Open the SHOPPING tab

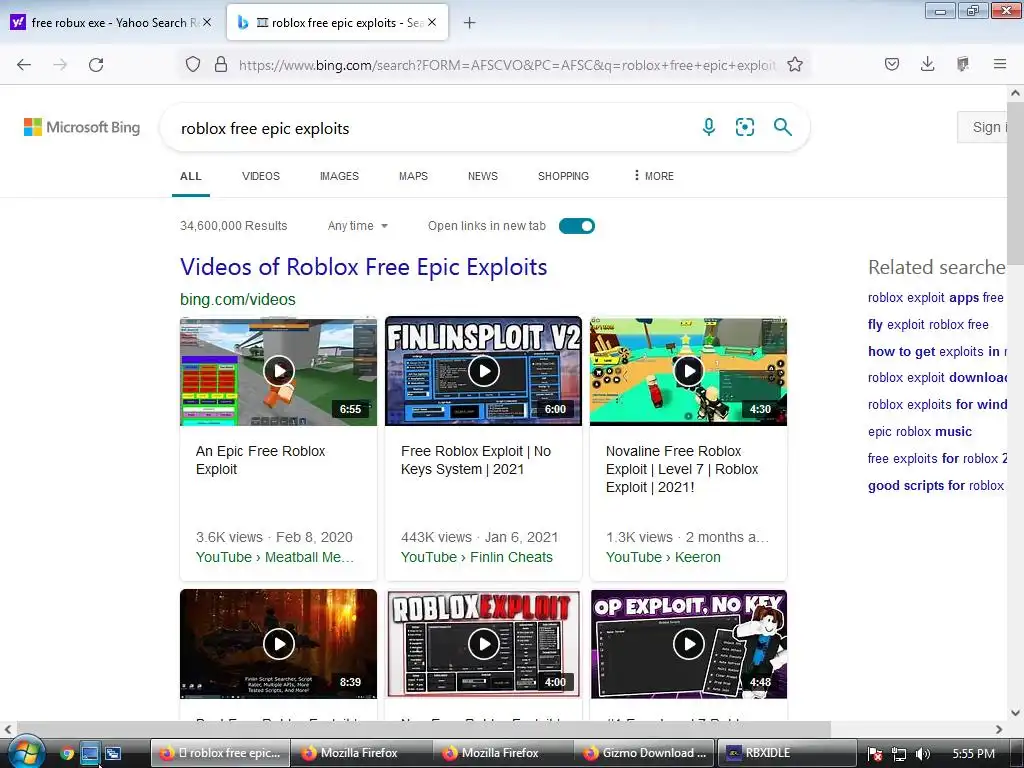(x=564, y=176)
